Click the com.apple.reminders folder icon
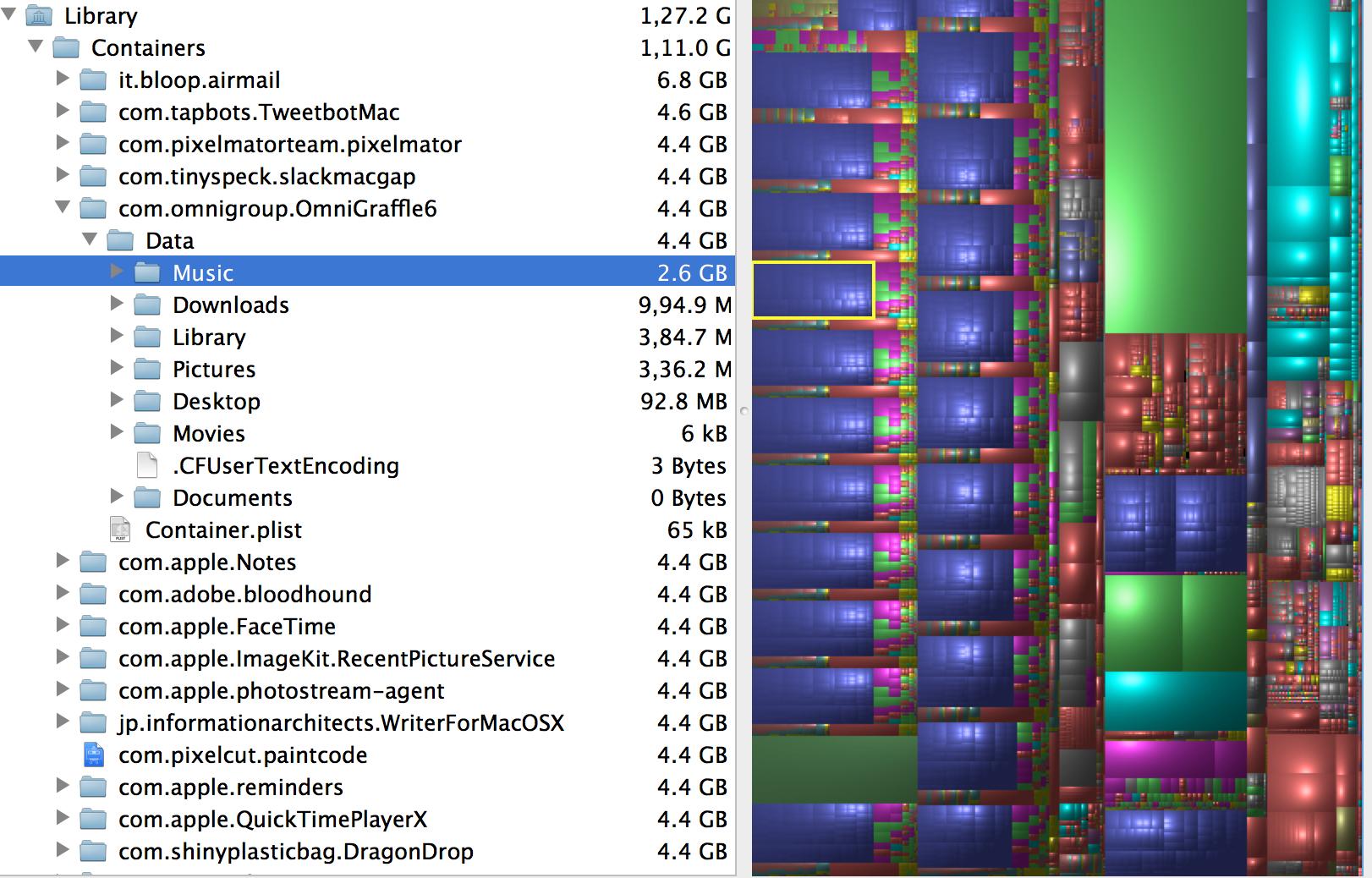This screenshot has width=1372, height=878. [93, 787]
